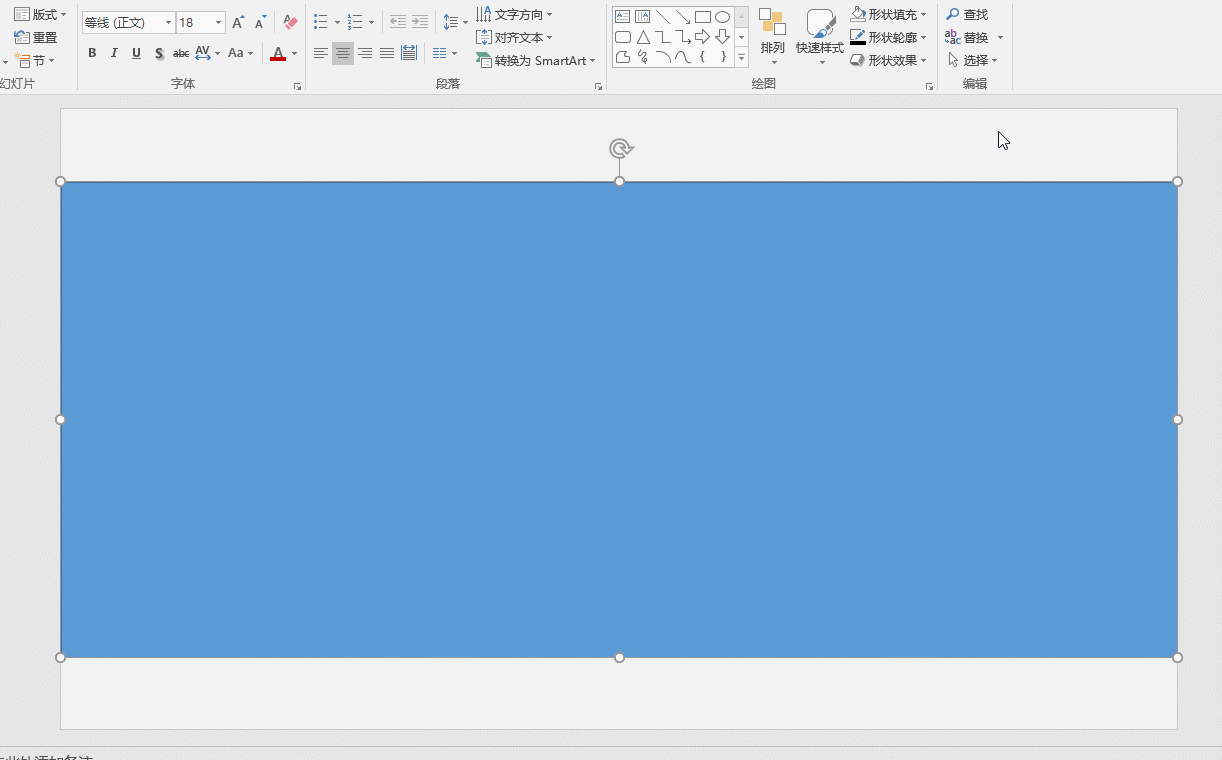Increase font size with larger A icon
The height and width of the screenshot is (760, 1222).
237,22
